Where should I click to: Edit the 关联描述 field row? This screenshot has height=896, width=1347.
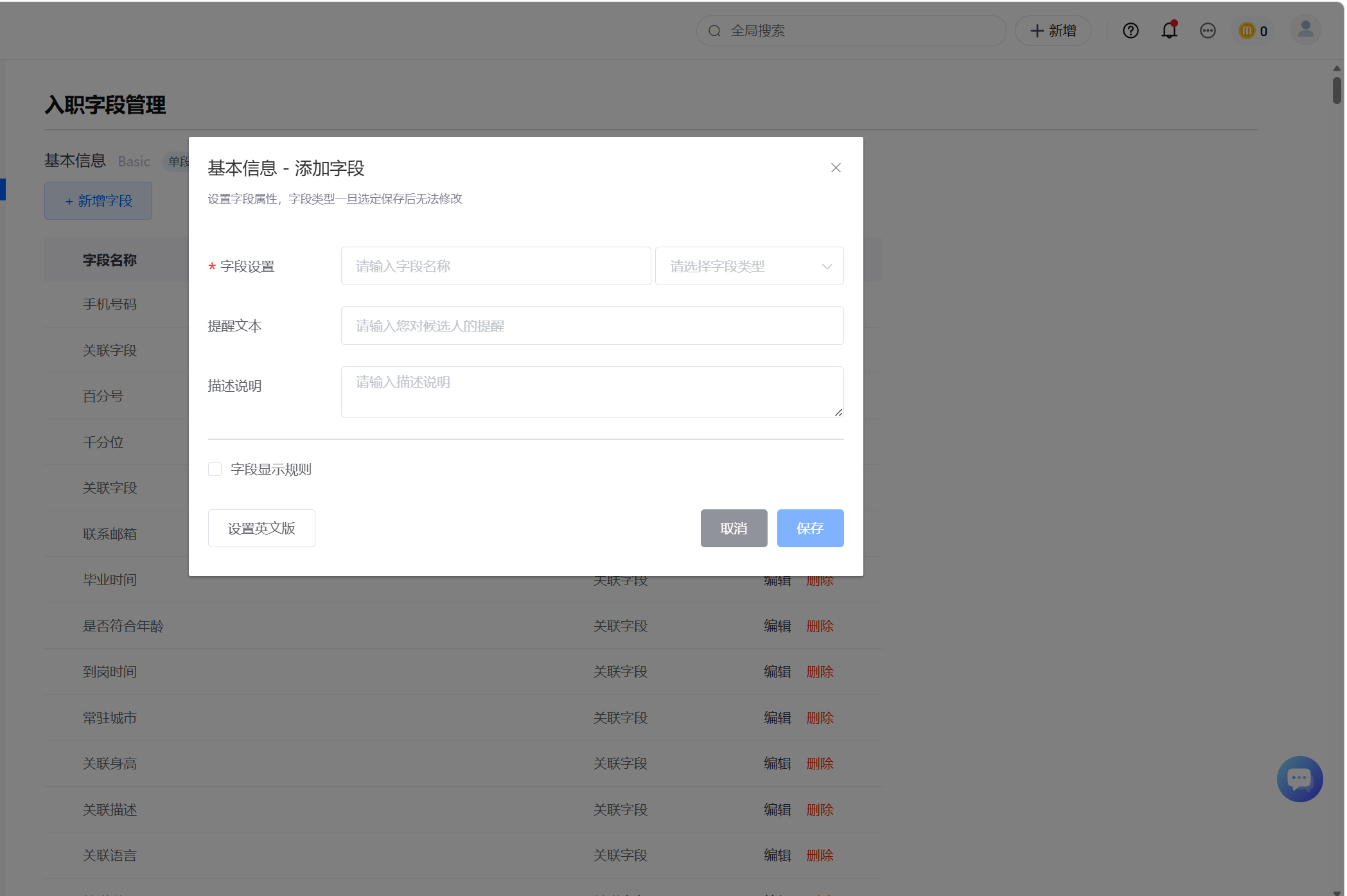(x=777, y=809)
